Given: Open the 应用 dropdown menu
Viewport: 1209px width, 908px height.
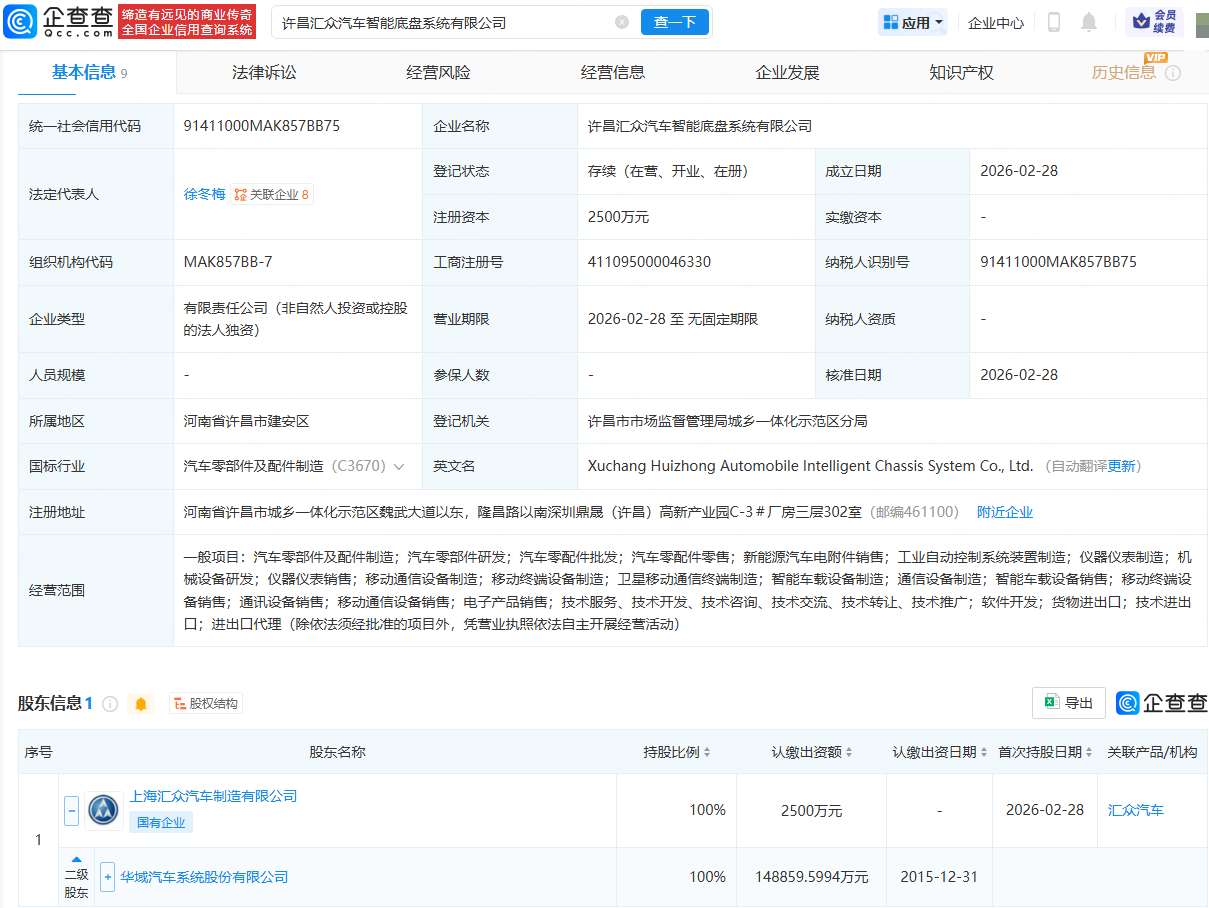Looking at the screenshot, I should tap(911, 22).
